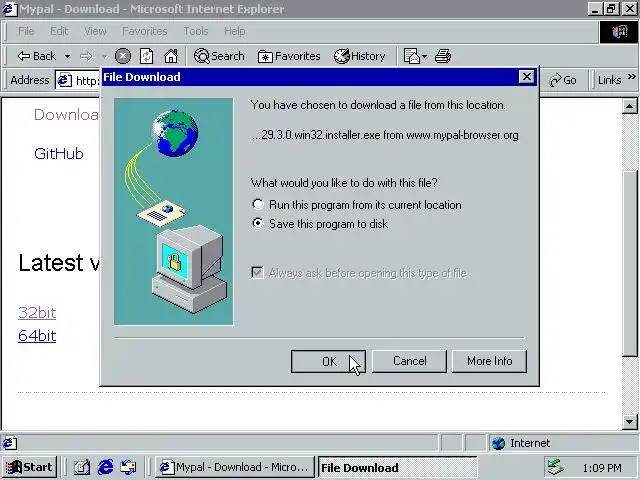Click the Mail toolbar icon
640x480 pixels.
point(411,56)
